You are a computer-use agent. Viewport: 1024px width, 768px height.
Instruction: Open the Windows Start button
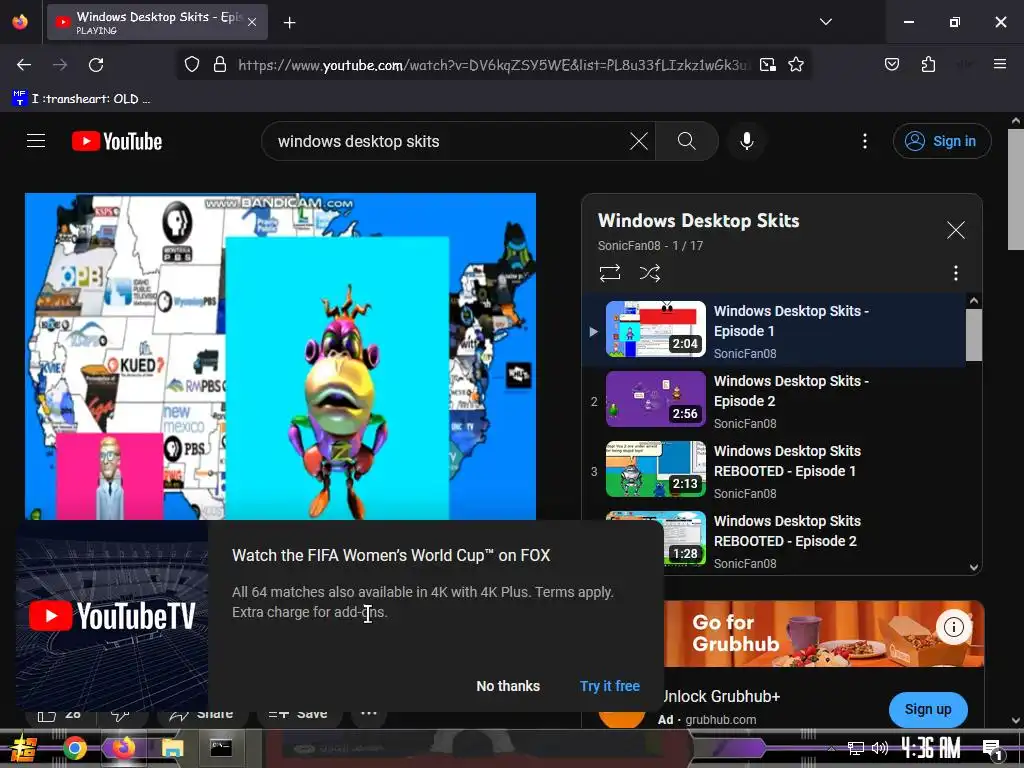pyautogui.click(x=24, y=748)
